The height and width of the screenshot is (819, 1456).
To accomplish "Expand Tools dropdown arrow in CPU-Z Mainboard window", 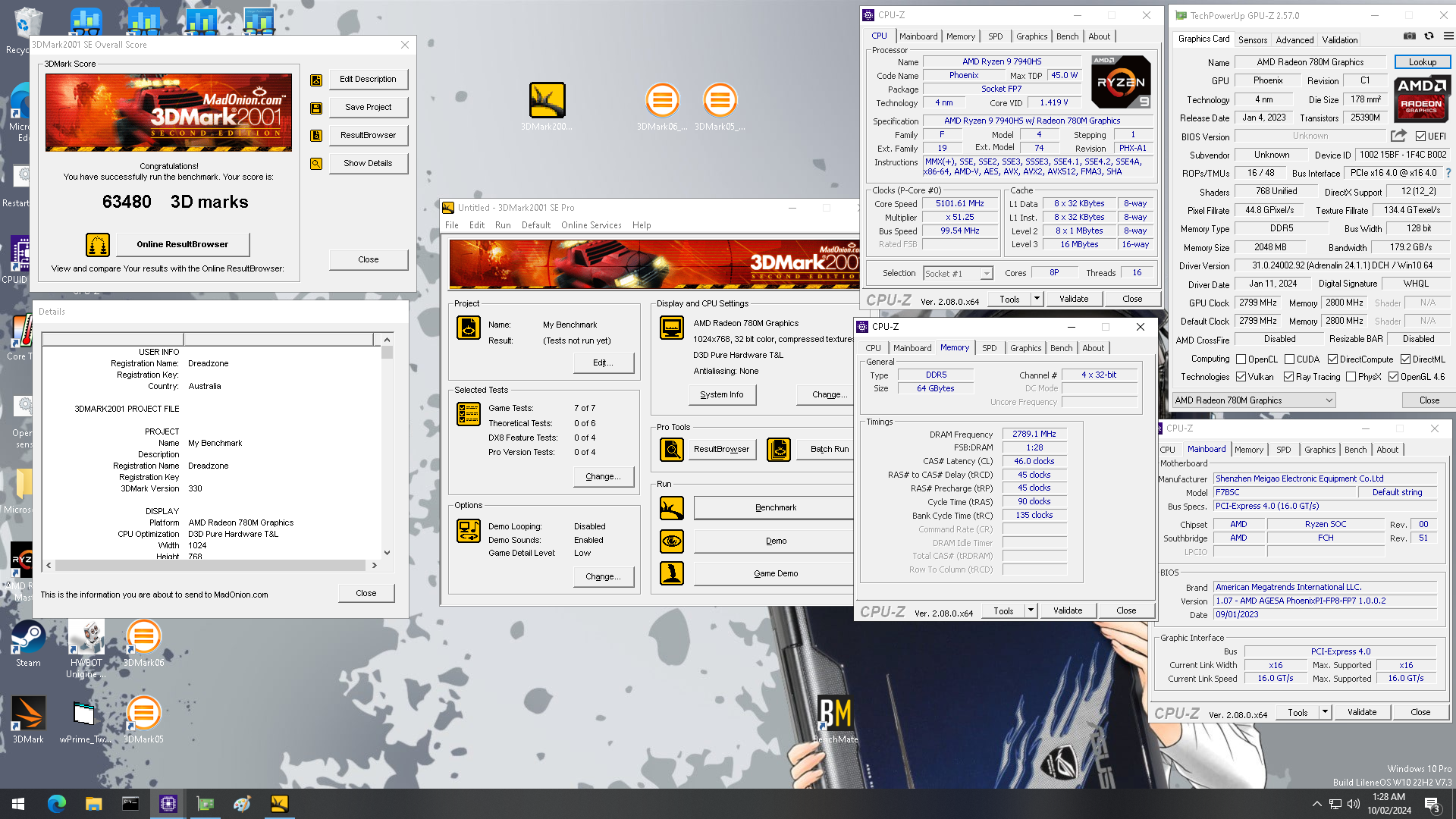I will point(1325,712).
